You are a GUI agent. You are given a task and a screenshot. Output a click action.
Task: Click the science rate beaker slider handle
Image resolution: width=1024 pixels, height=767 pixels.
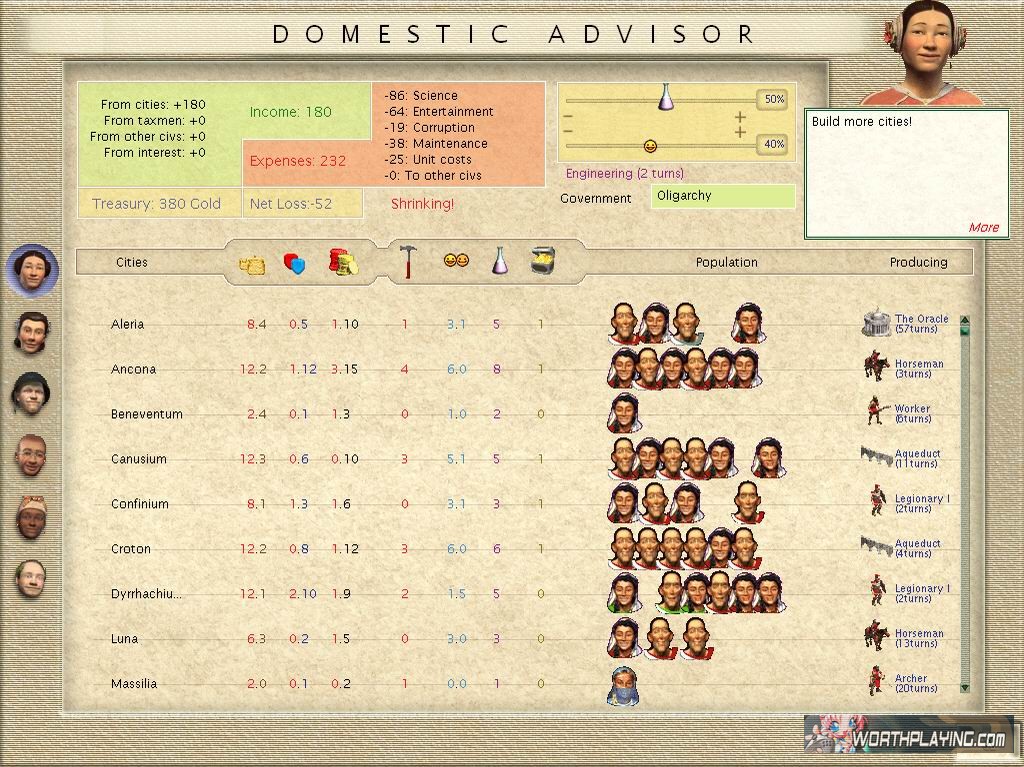pos(666,97)
